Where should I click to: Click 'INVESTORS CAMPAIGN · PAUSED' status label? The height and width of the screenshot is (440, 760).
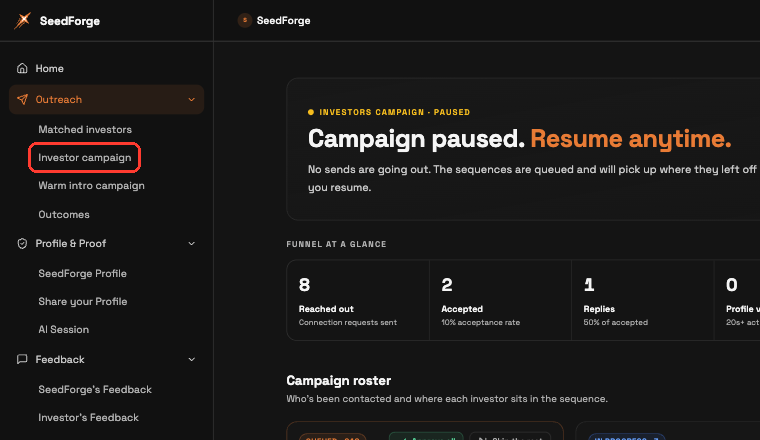tap(395, 112)
